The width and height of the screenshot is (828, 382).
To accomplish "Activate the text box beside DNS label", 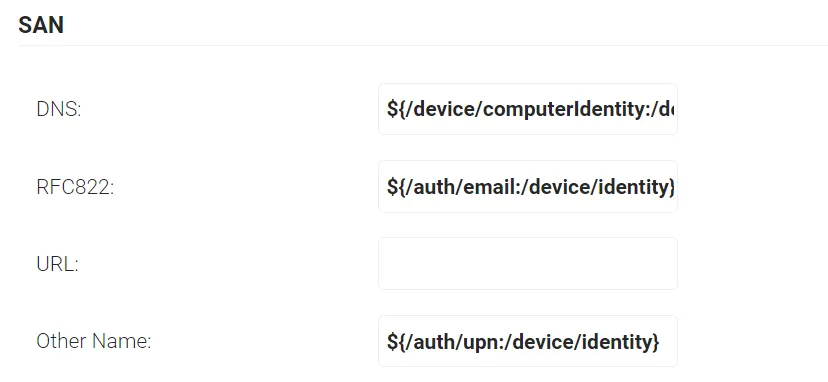I will pyautogui.click(x=528, y=109).
